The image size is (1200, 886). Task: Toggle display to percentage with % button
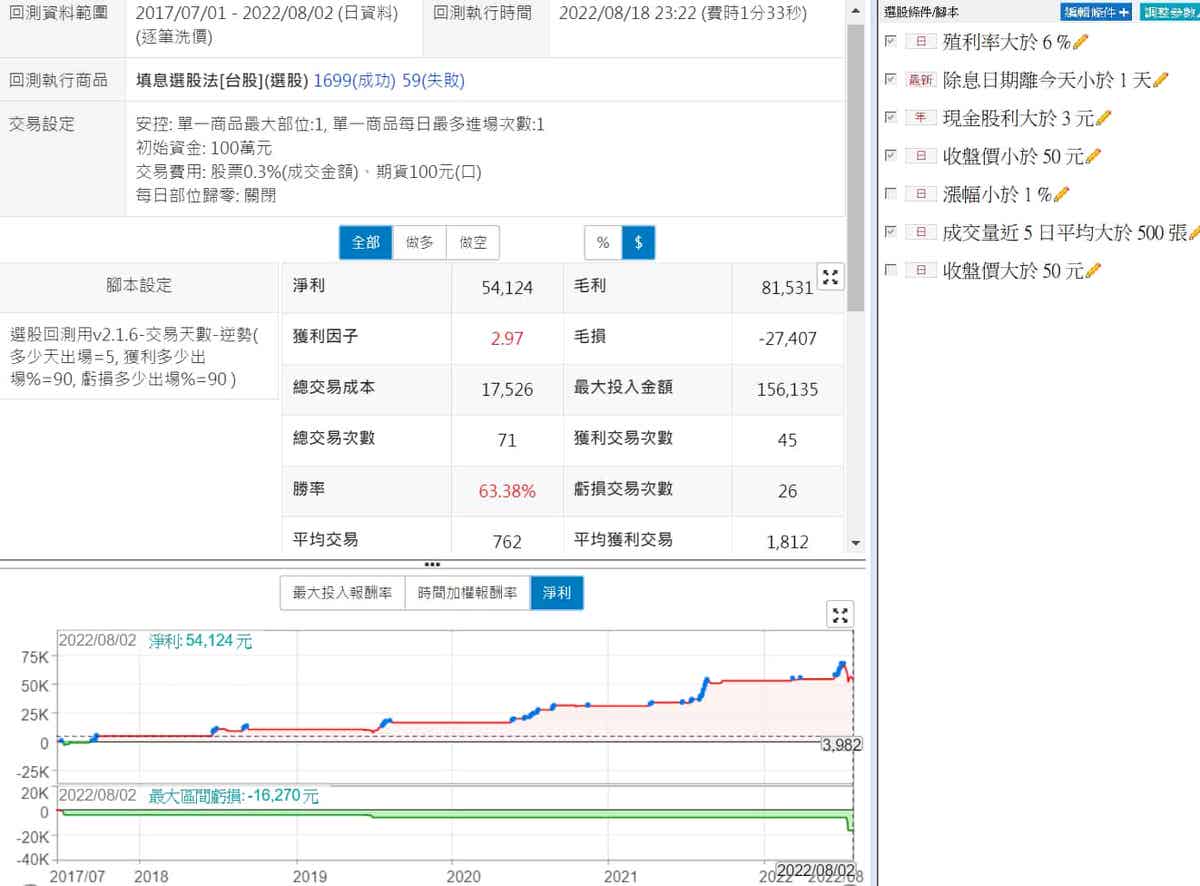pos(603,243)
